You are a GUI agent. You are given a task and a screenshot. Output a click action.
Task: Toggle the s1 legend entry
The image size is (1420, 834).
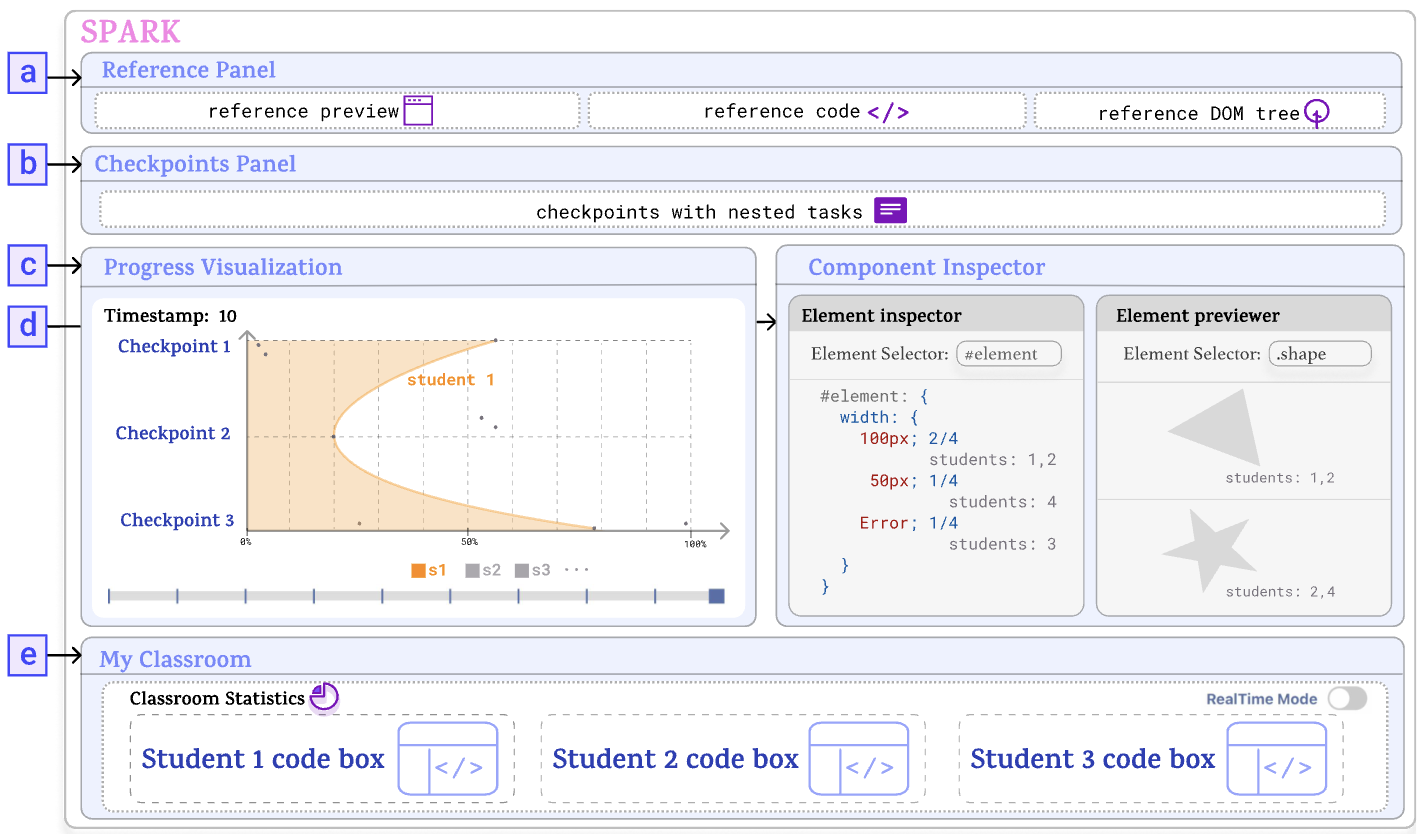(429, 570)
